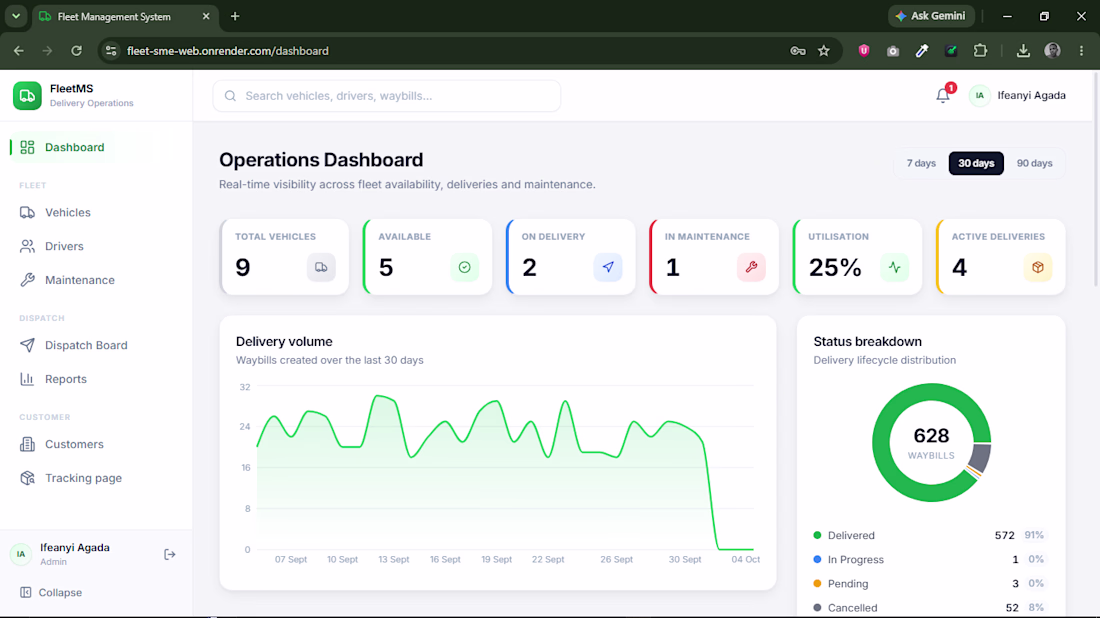1100x618 pixels.
Task: Close the Fleet Management System tab
Action: click(x=206, y=16)
